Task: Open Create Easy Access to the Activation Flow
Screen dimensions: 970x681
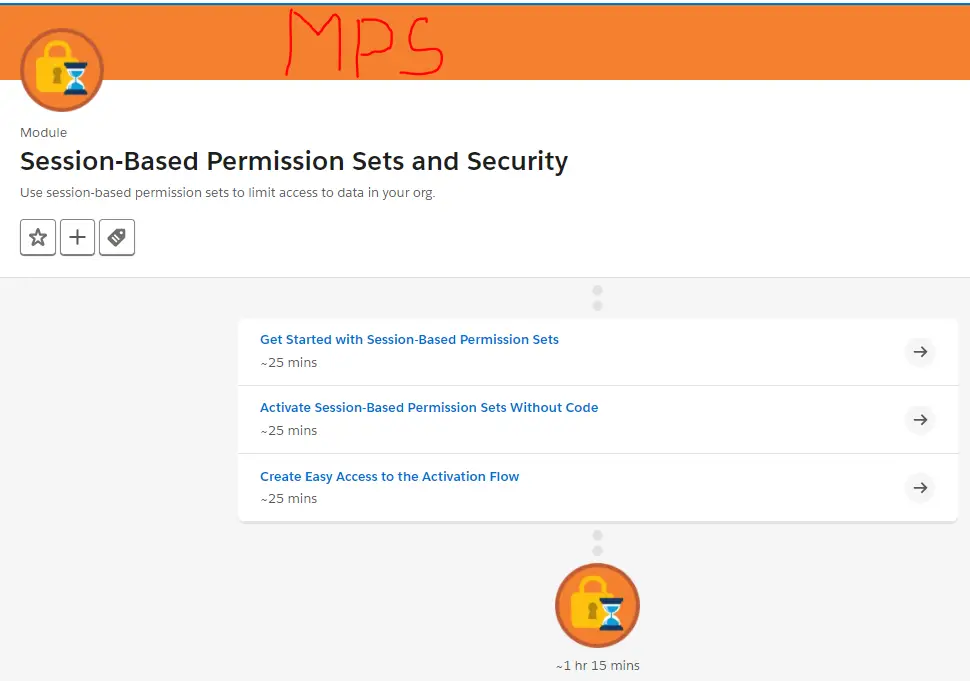Action: 389,476
